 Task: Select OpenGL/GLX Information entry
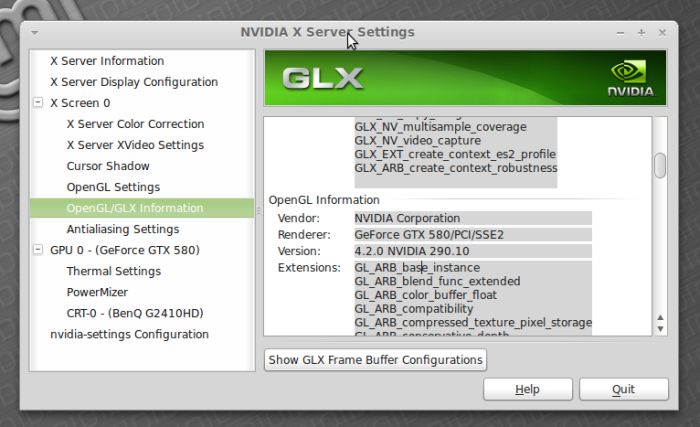point(142,208)
